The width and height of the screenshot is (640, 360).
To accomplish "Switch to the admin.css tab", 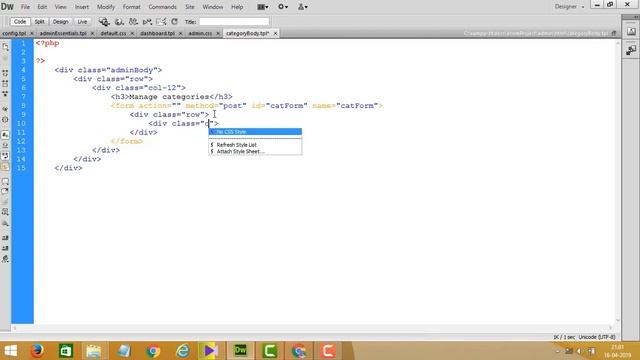I will pyautogui.click(x=200, y=33).
